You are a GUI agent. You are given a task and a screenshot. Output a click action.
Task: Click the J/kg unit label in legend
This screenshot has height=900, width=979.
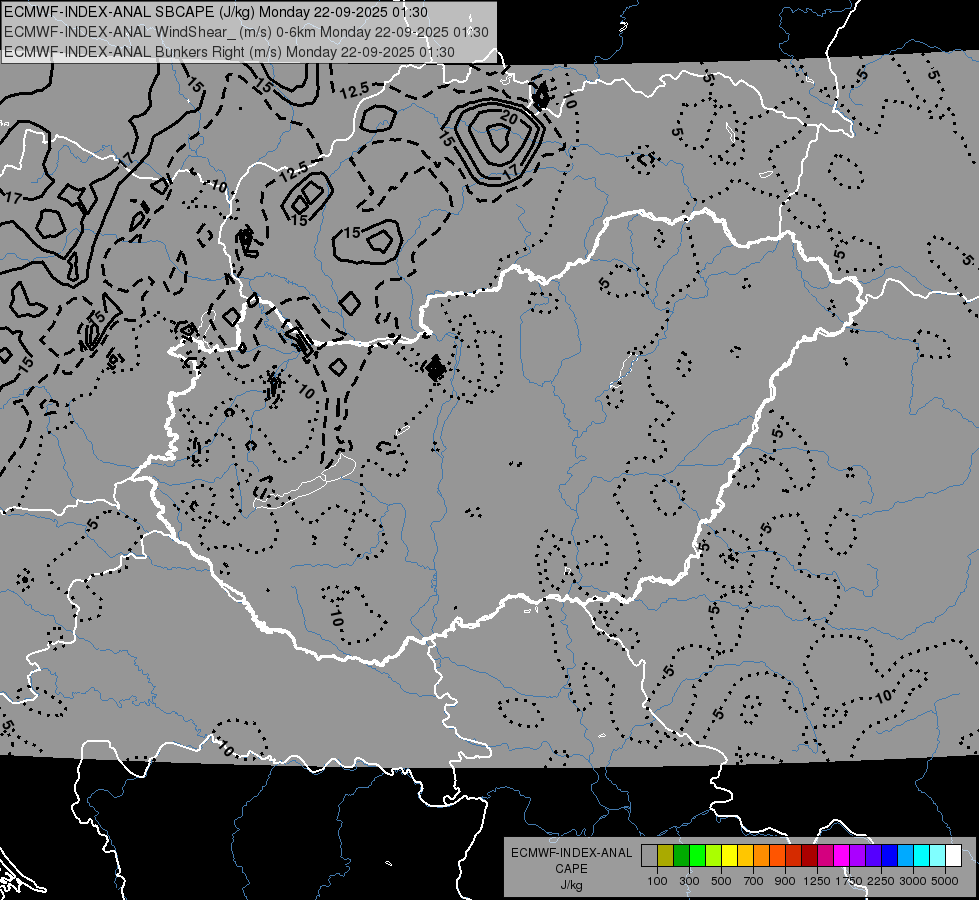[571, 885]
